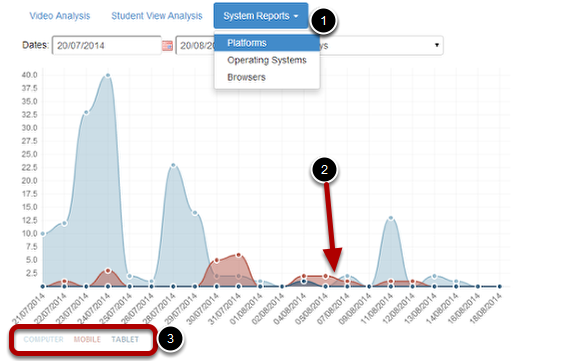Choose Operating Systems report
Image resolution: width=580 pixels, height=361 pixels.
267,60
